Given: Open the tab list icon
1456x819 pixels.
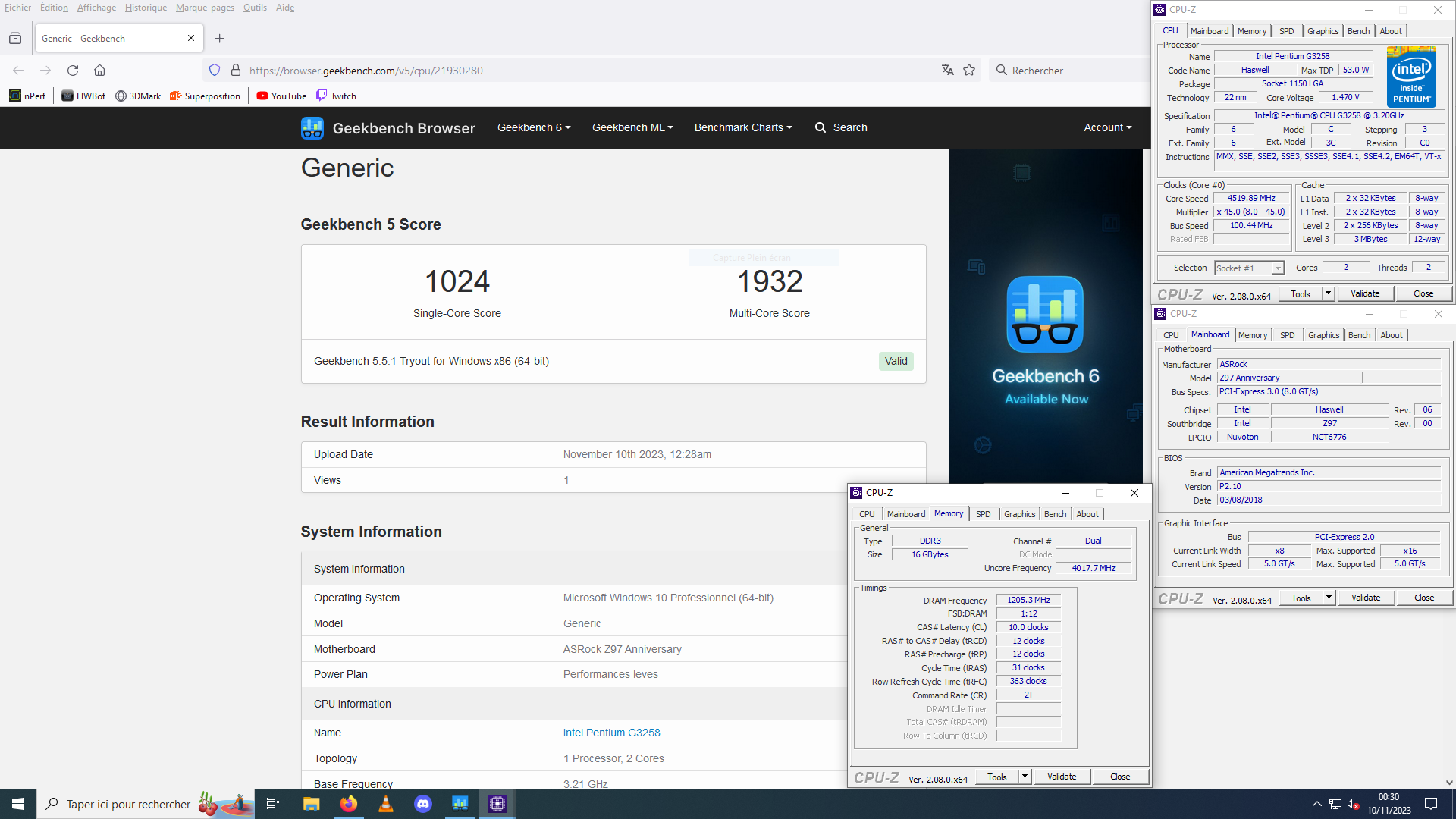Looking at the screenshot, I should (15, 39).
